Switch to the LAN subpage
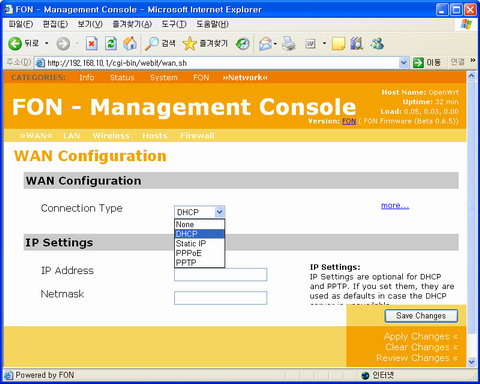Screen dimensions: 480x384 72,136
